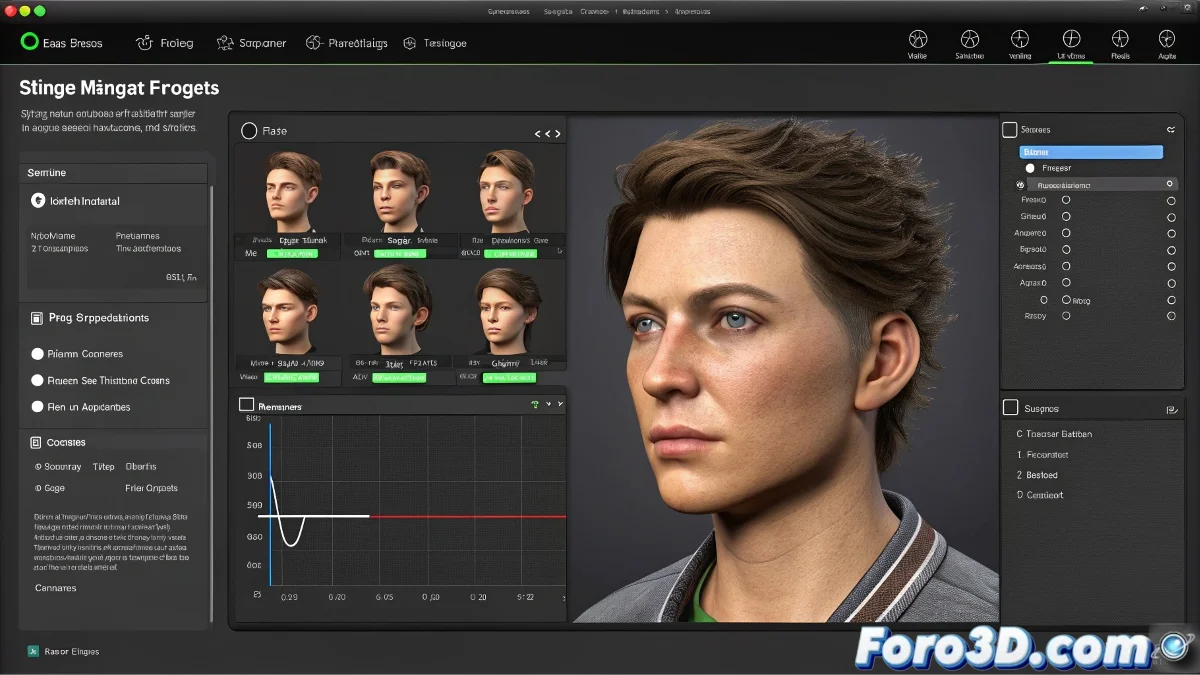This screenshot has height=675, width=1200.
Task: Open the Sarpaner menu item
Action: [x=263, y=43]
